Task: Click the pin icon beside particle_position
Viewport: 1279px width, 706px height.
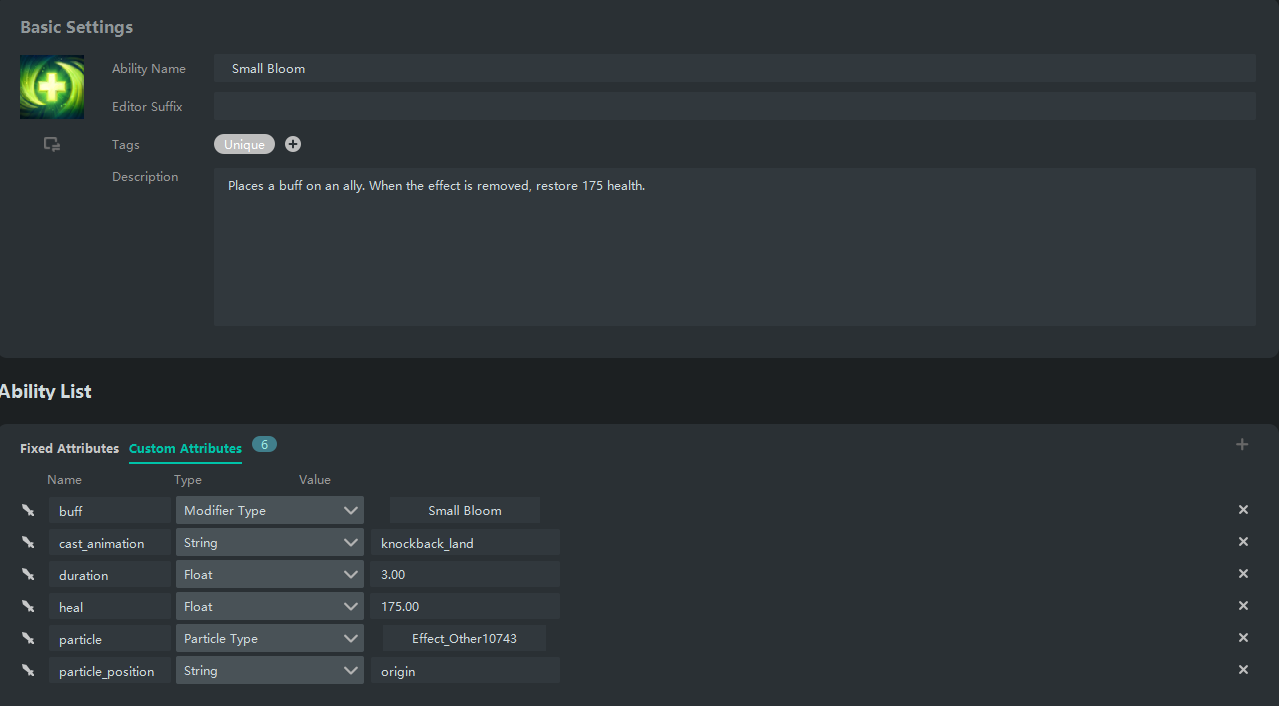Action: coord(28,671)
